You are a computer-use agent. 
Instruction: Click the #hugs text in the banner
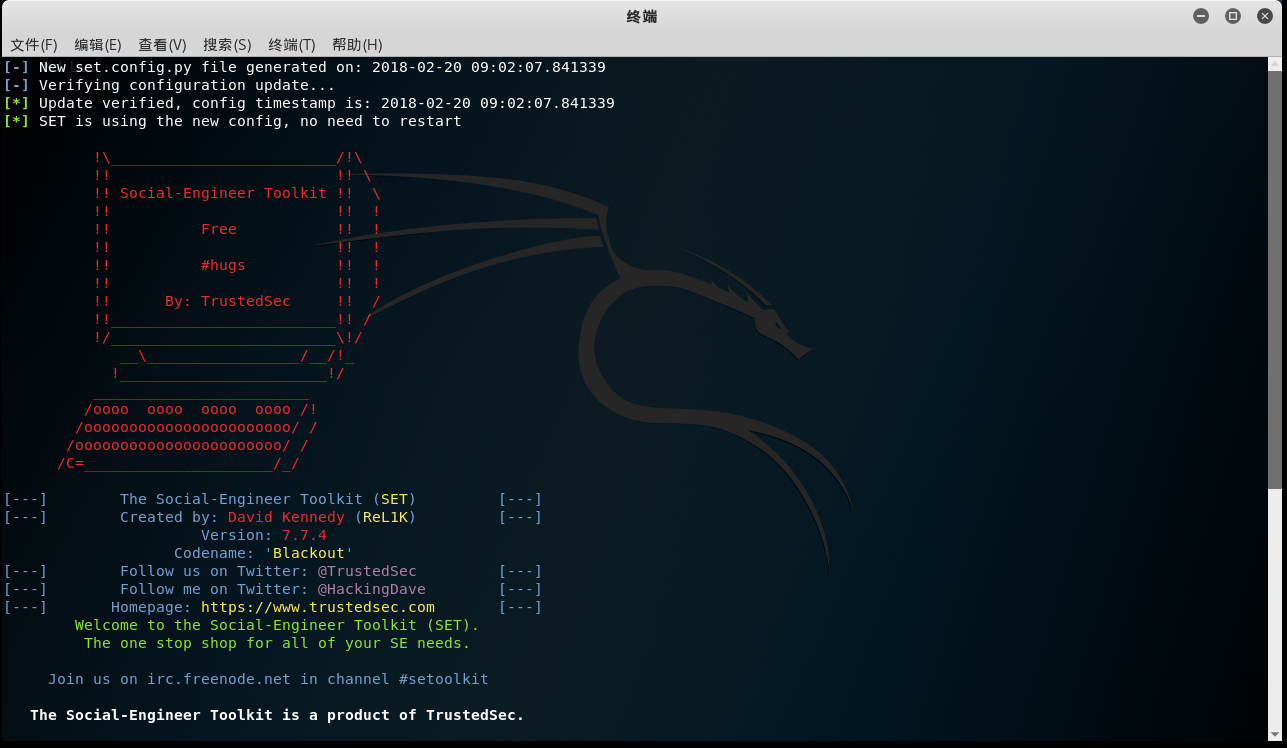click(223, 265)
